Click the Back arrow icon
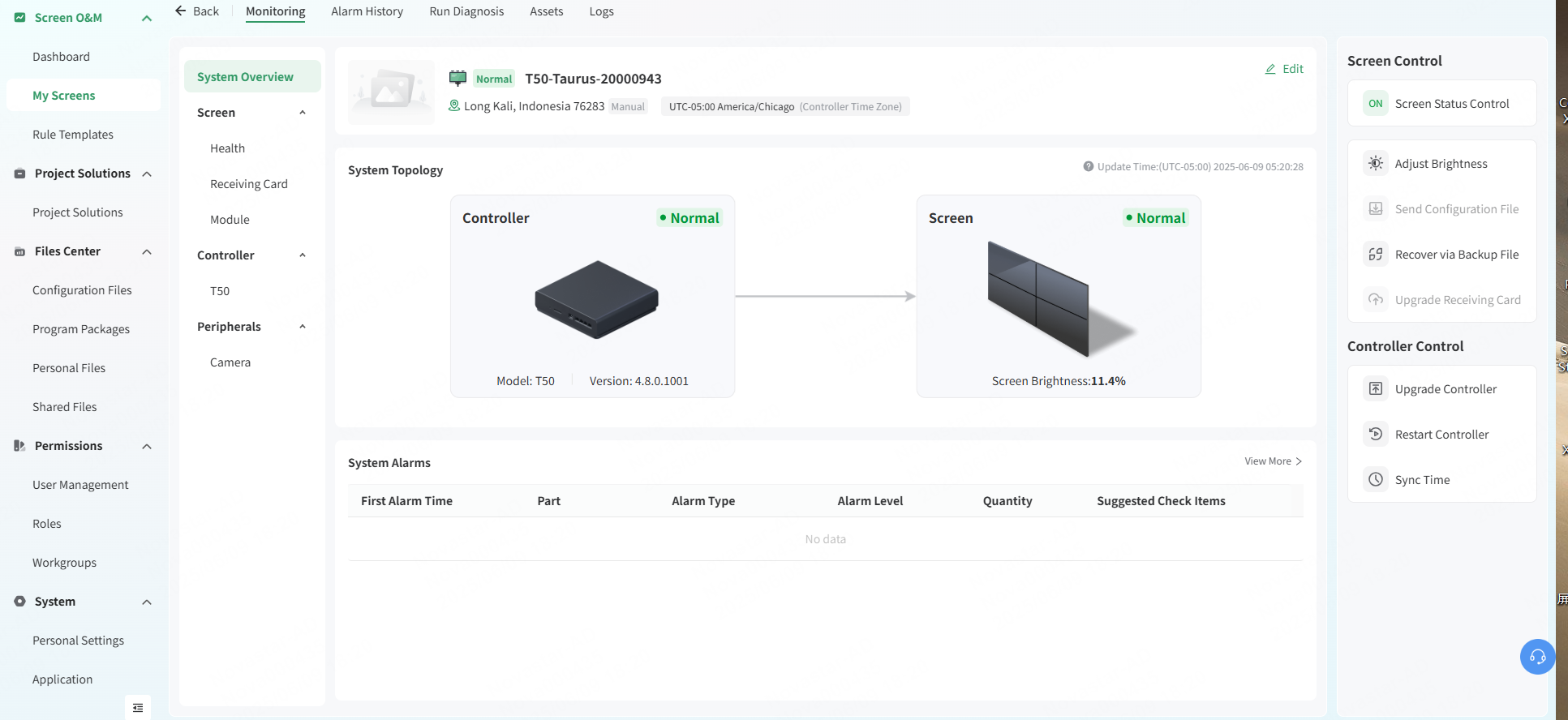 tap(181, 11)
